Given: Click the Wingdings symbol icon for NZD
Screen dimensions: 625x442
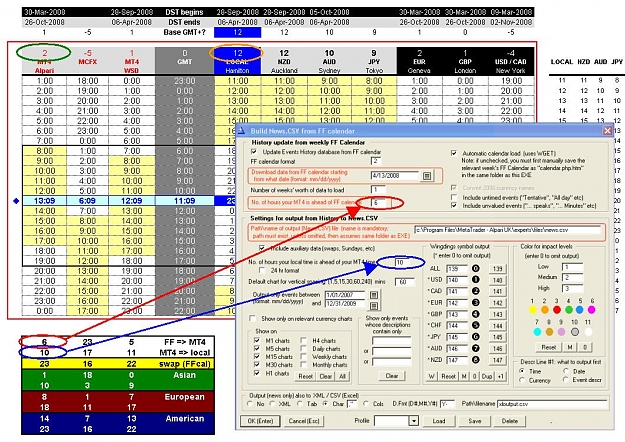Looking at the screenshot, I should [x=476, y=359].
